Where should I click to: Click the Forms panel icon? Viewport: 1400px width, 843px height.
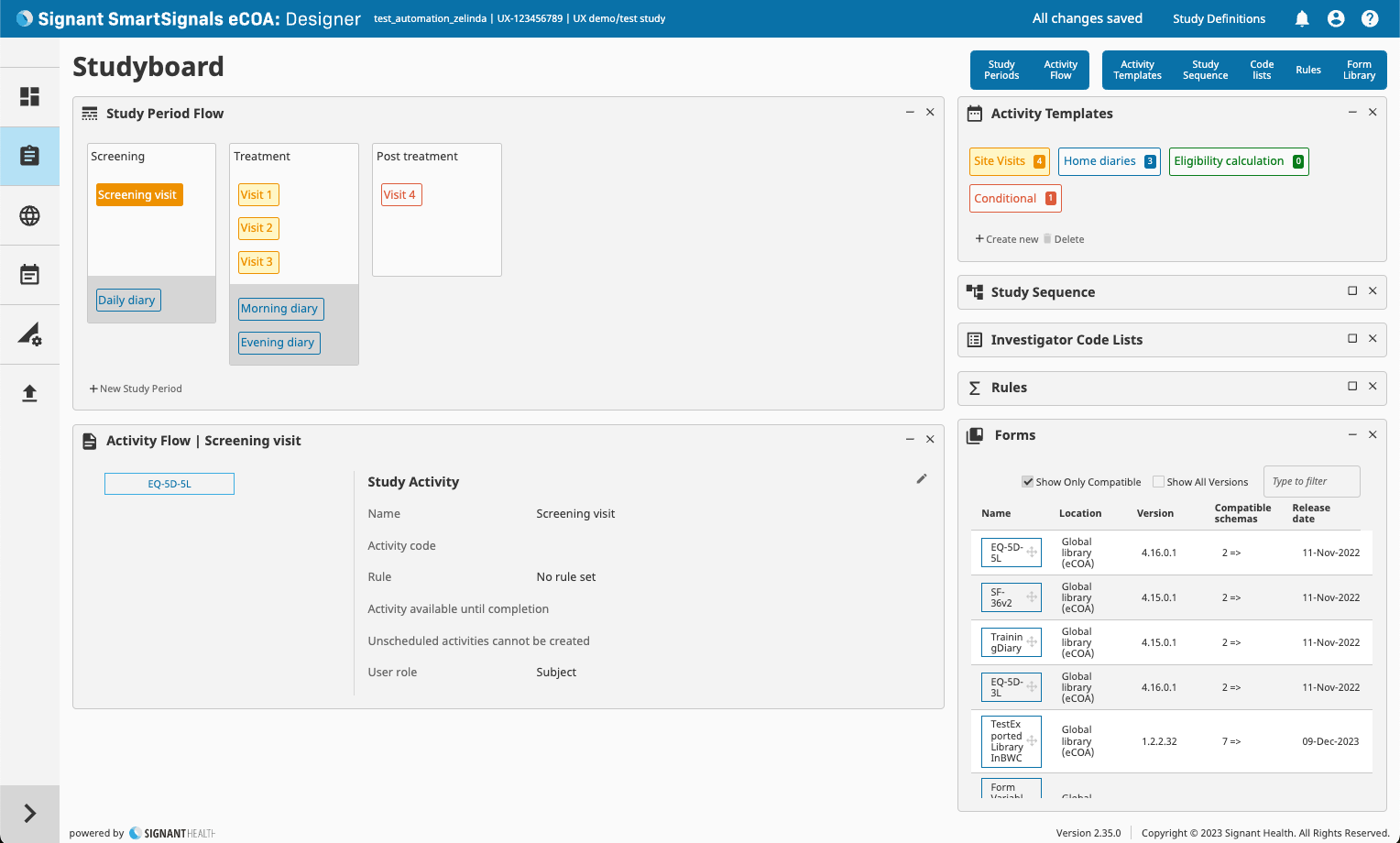pyautogui.click(x=975, y=435)
